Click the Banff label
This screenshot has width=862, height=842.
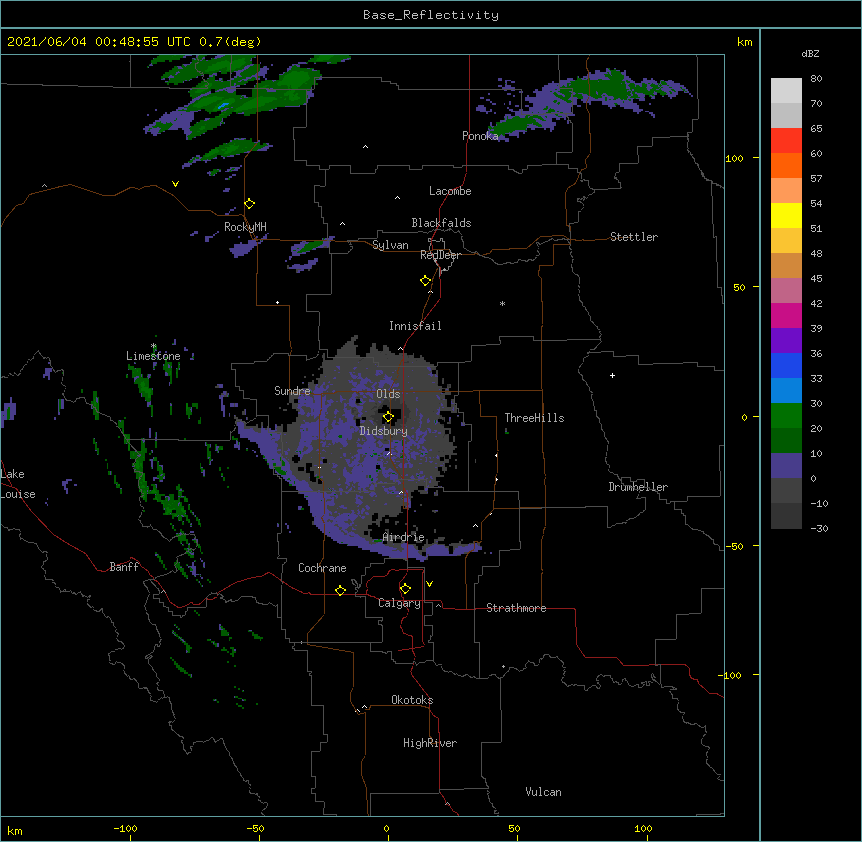124,567
